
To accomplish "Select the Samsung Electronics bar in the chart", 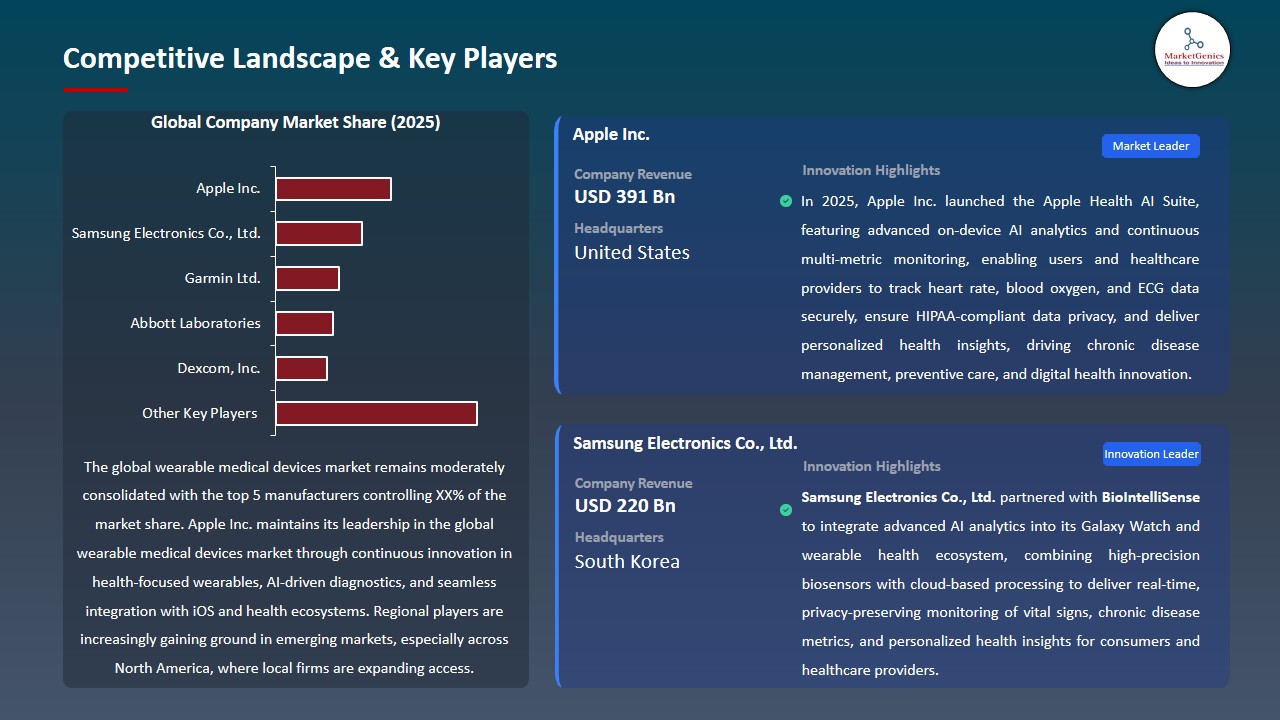I will click(319, 233).
